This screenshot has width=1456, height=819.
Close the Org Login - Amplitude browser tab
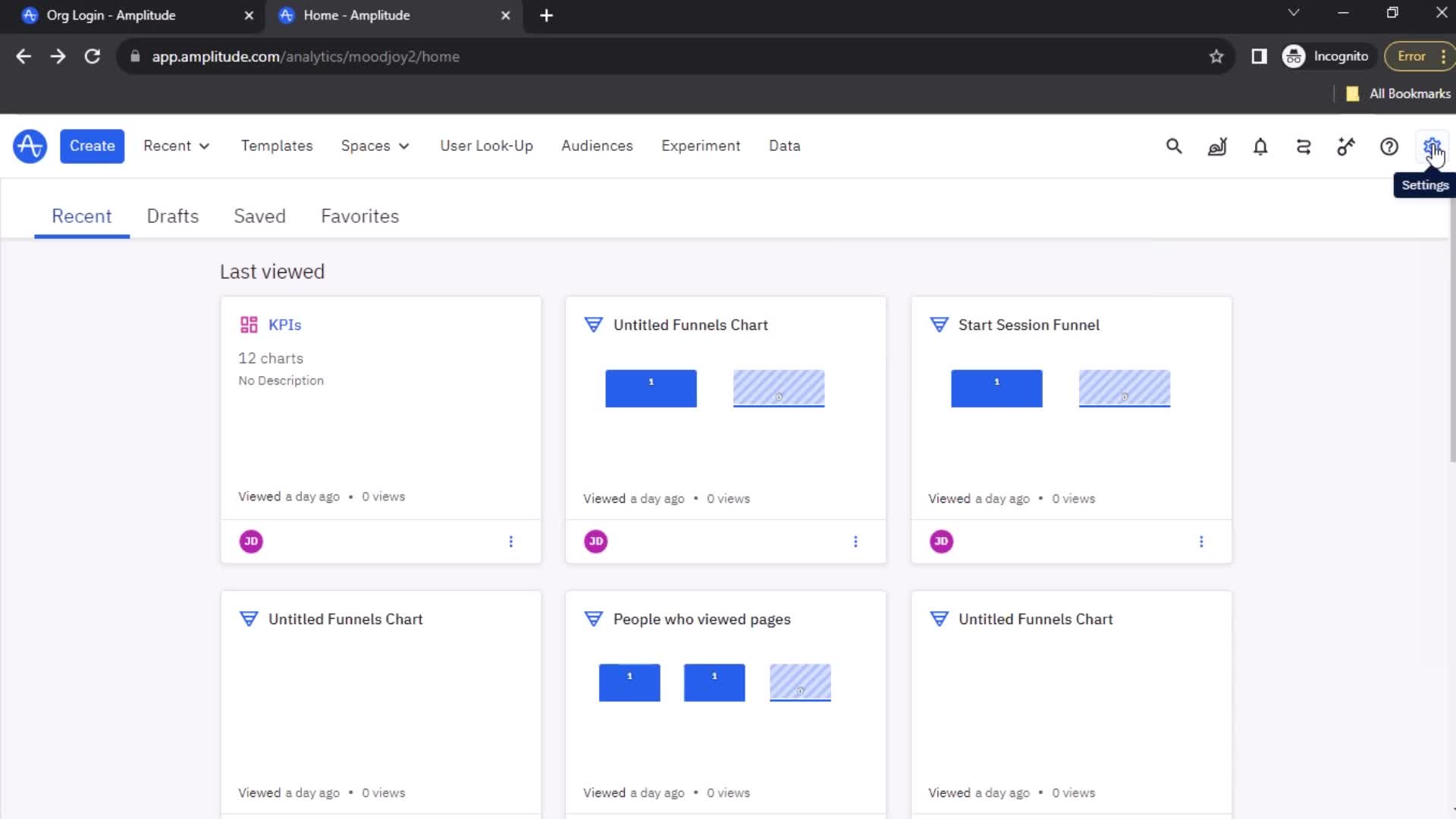[x=249, y=15]
